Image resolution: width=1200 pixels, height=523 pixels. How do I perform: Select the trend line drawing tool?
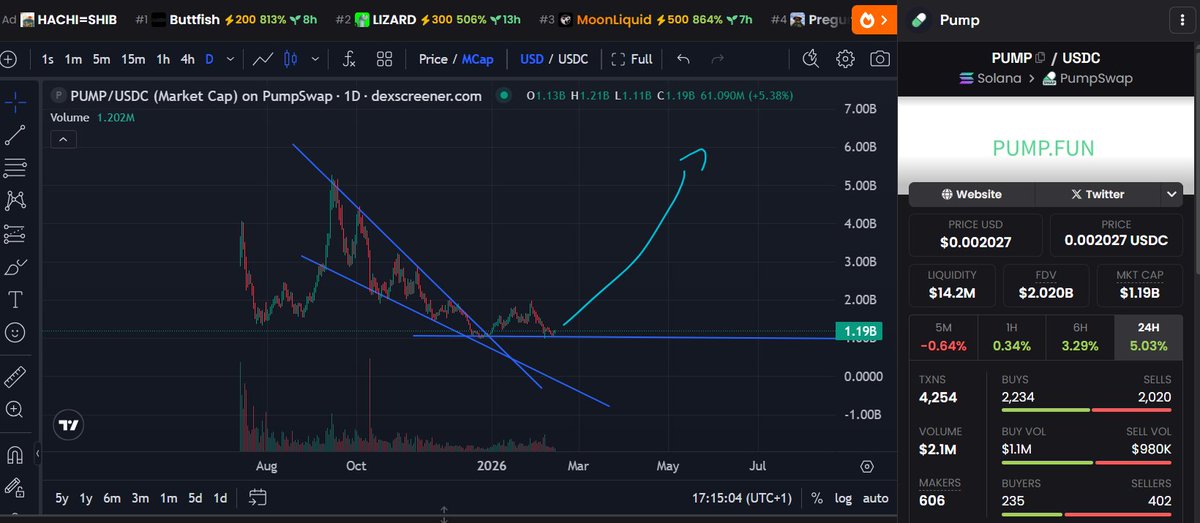(15, 135)
